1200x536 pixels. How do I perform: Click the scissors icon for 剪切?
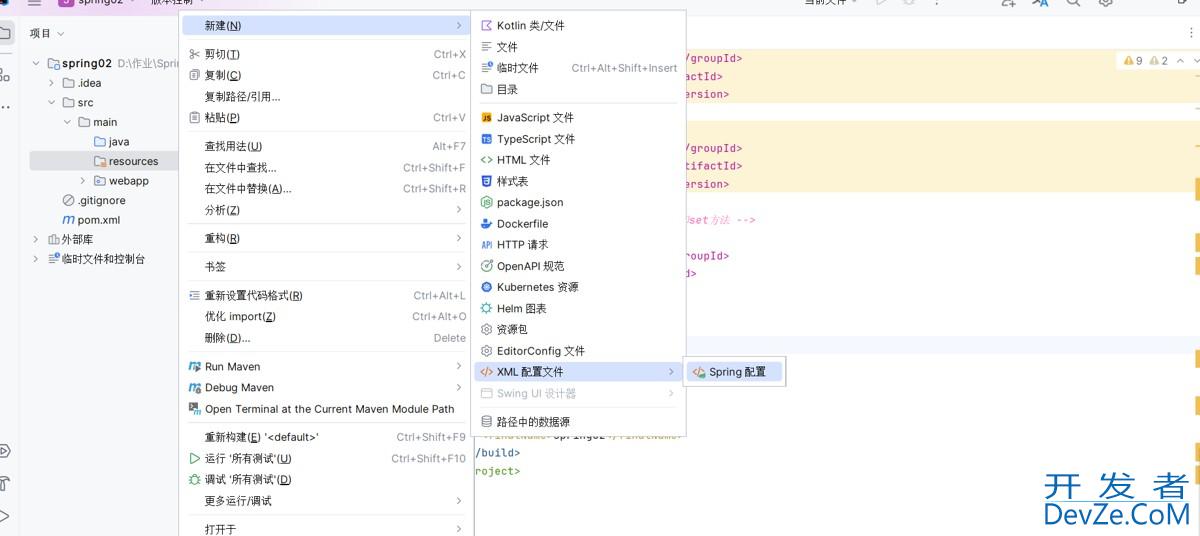tap(195, 54)
